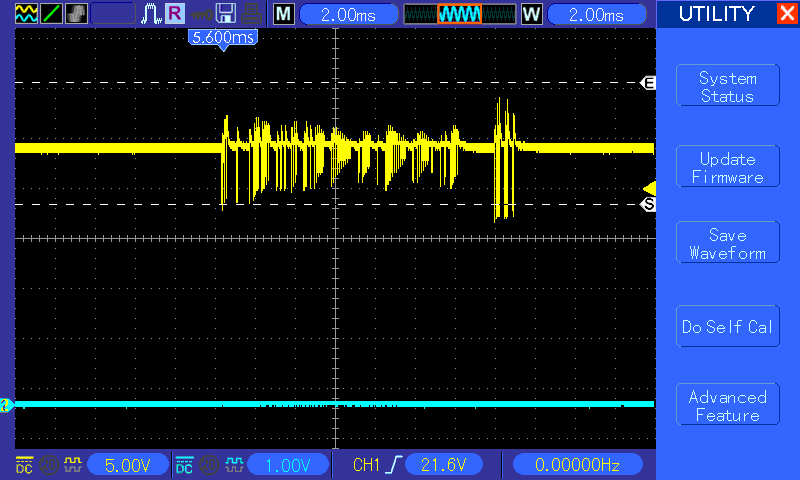Screen dimensions: 800x480
Task: Click the 5.600ms trigger position marker
Action: pos(223,37)
